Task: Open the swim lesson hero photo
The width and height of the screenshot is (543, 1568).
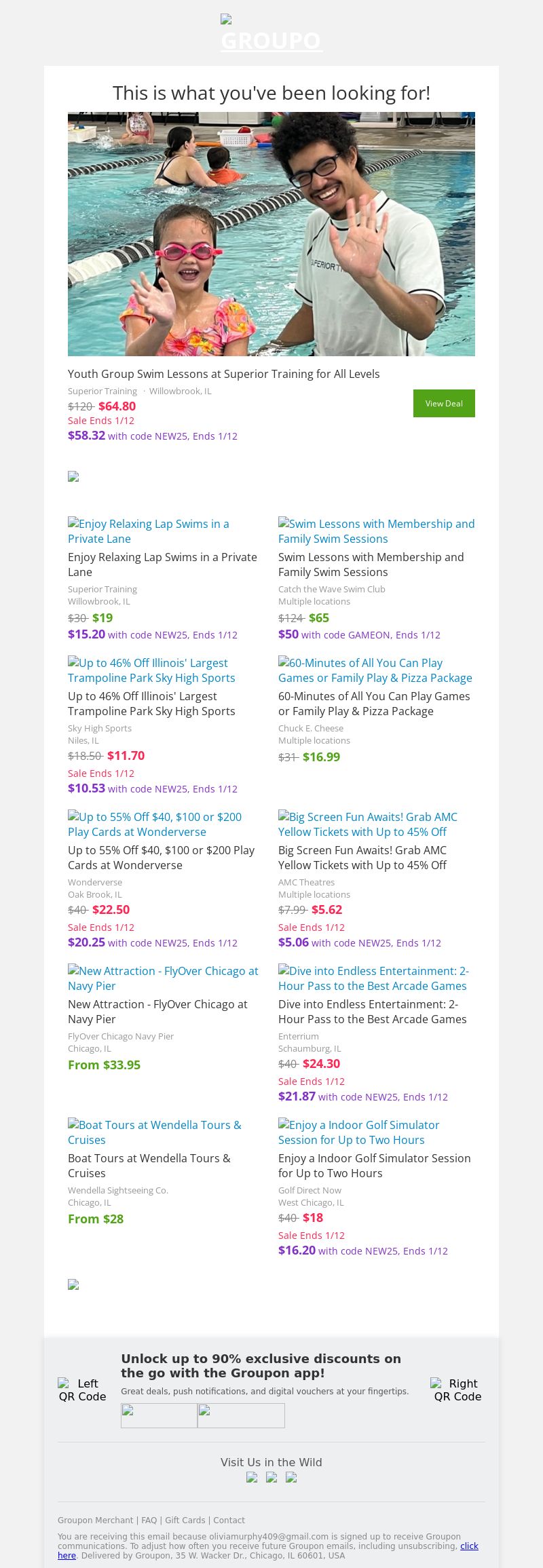Action: pos(271,234)
